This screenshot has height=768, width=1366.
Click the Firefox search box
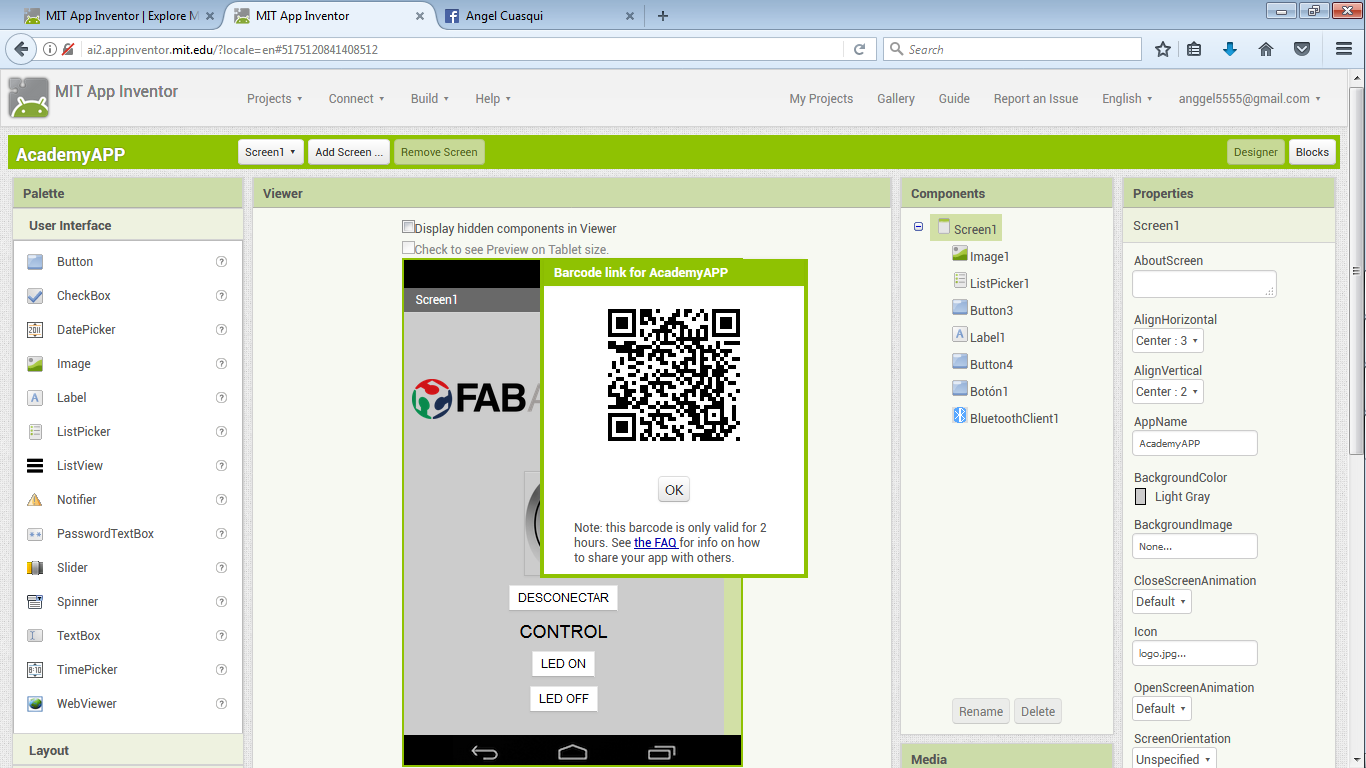click(1012, 49)
